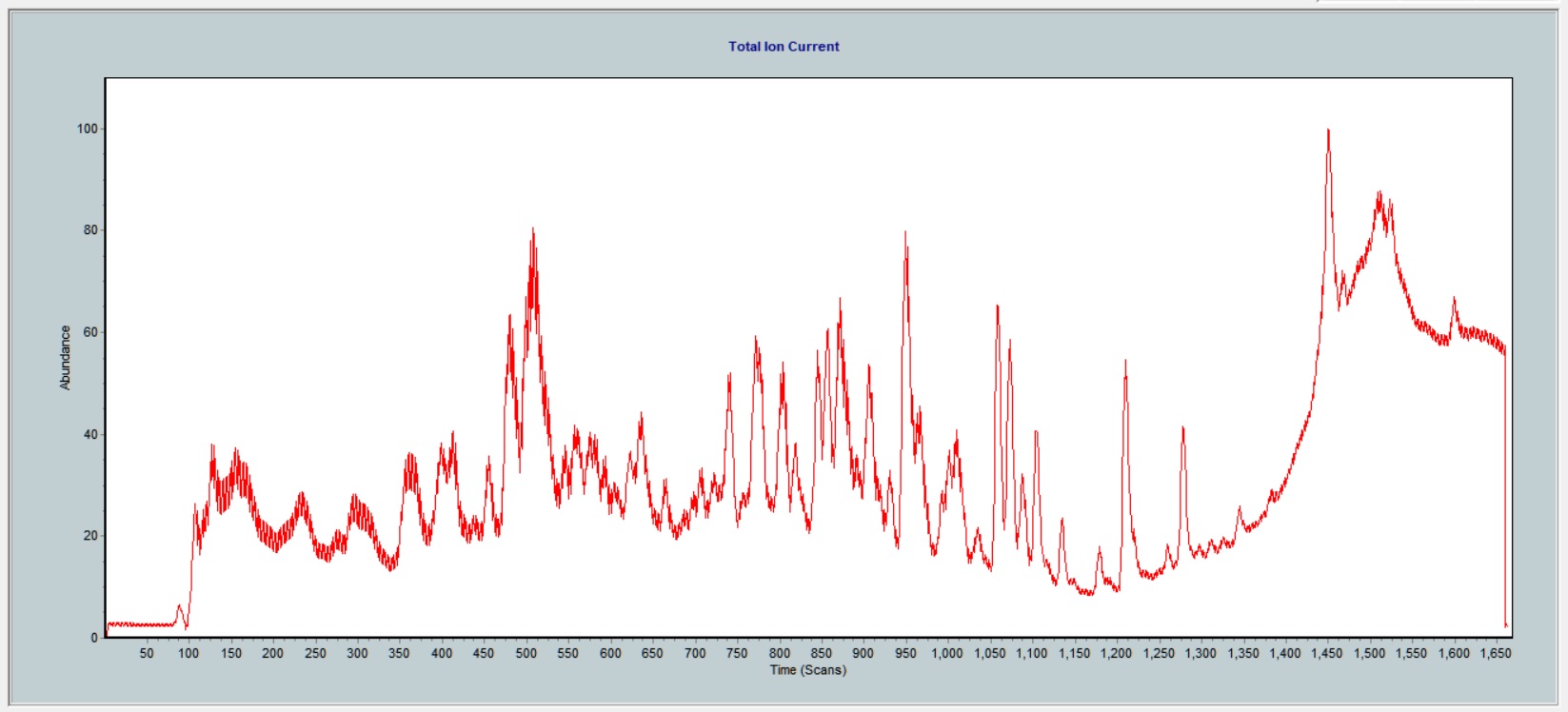
Task: Select the peak near scan 775
Action: pos(756,338)
